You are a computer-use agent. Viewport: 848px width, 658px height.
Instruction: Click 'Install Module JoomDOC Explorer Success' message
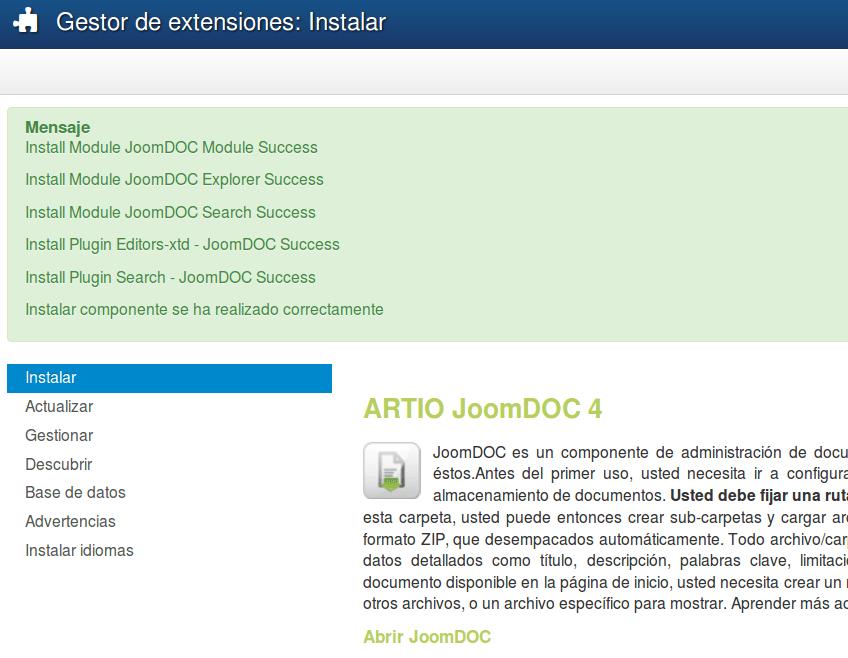pos(174,180)
